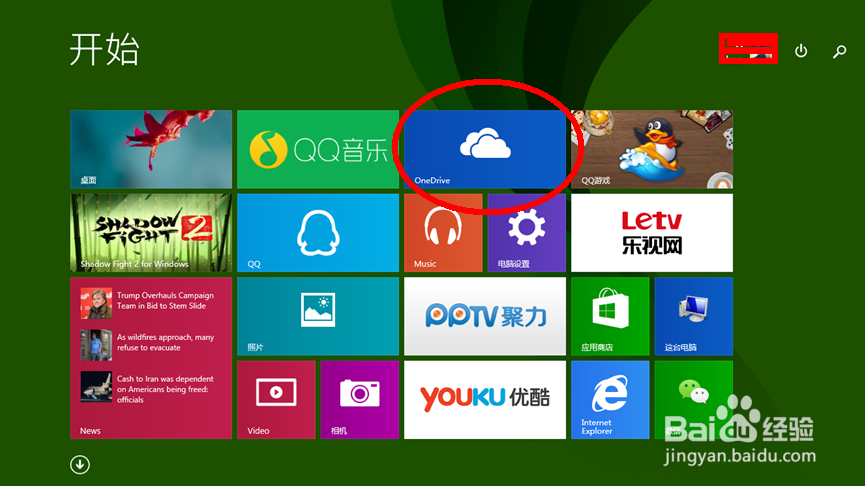Click the 'News' label on the News tile
This screenshot has width=865, height=486.
(90, 431)
